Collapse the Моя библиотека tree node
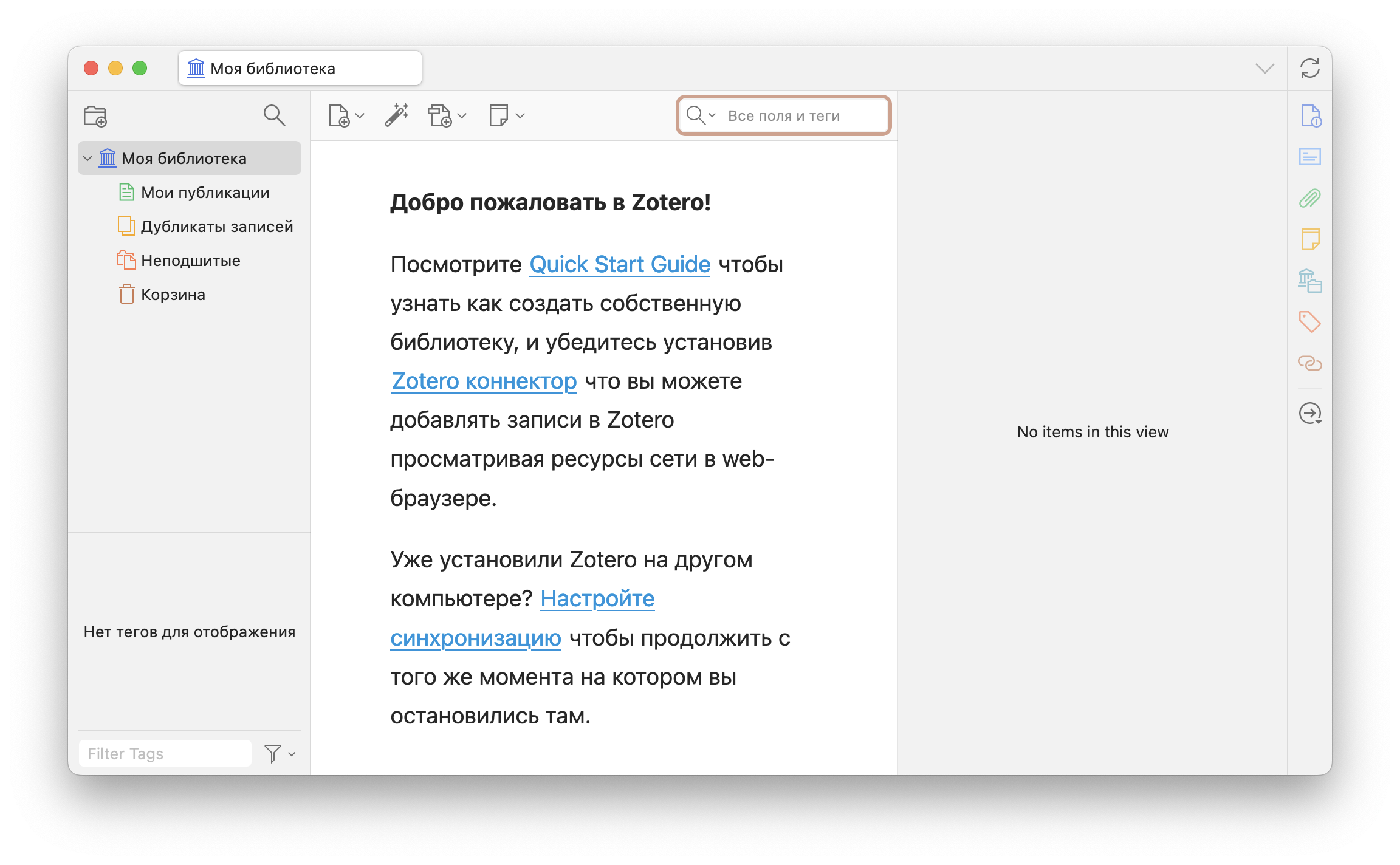The image size is (1400, 865). coord(87,159)
